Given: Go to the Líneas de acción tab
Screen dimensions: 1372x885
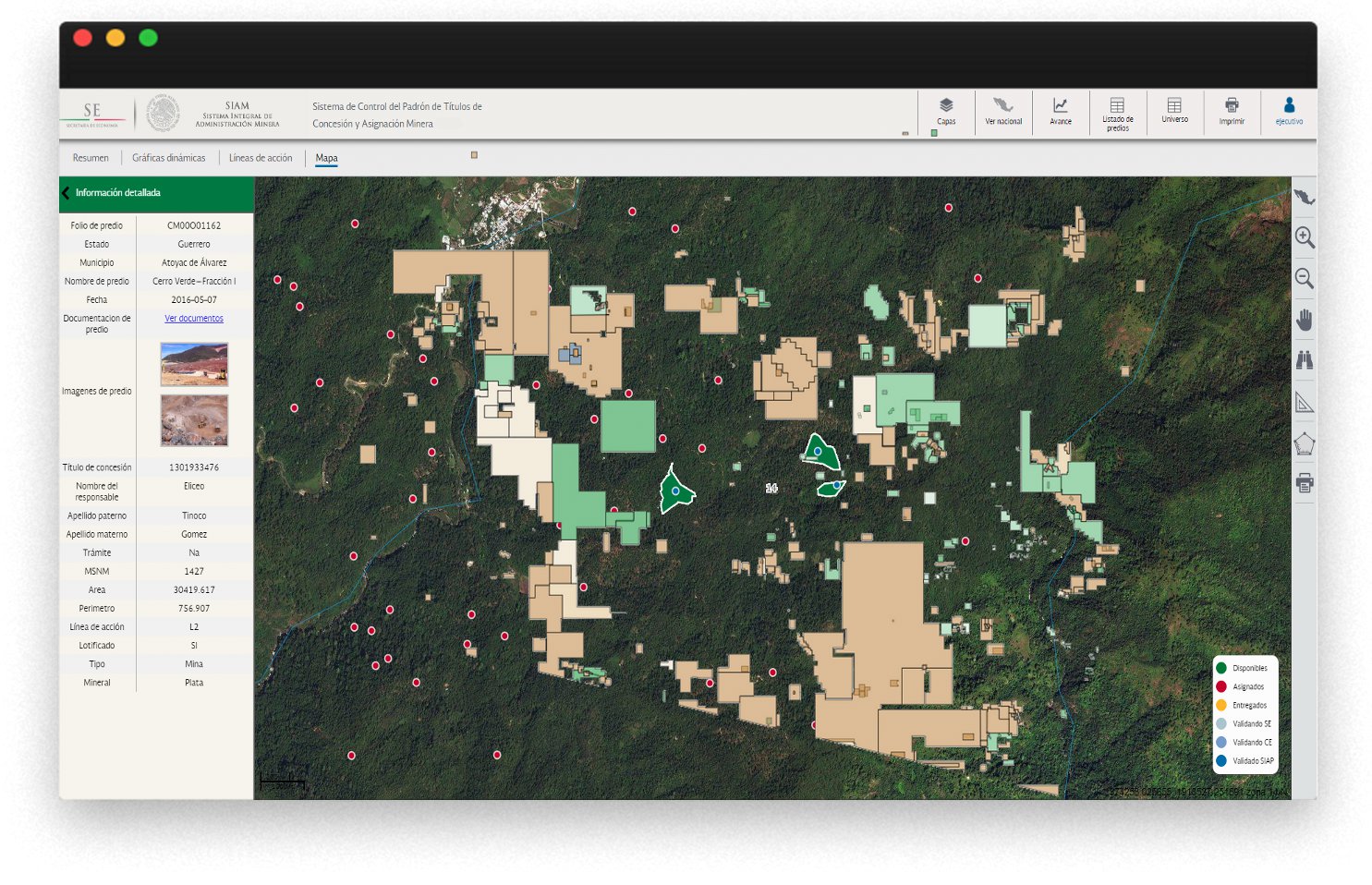Looking at the screenshot, I should tap(261, 158).
